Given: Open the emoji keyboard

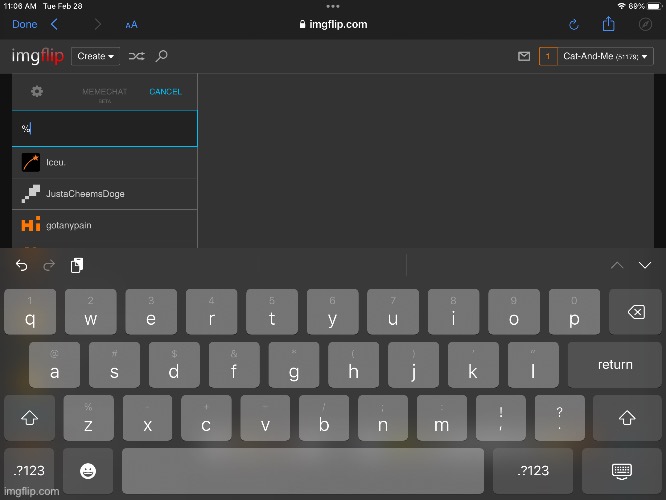Looking at the screenshot, I should point(88,471).
